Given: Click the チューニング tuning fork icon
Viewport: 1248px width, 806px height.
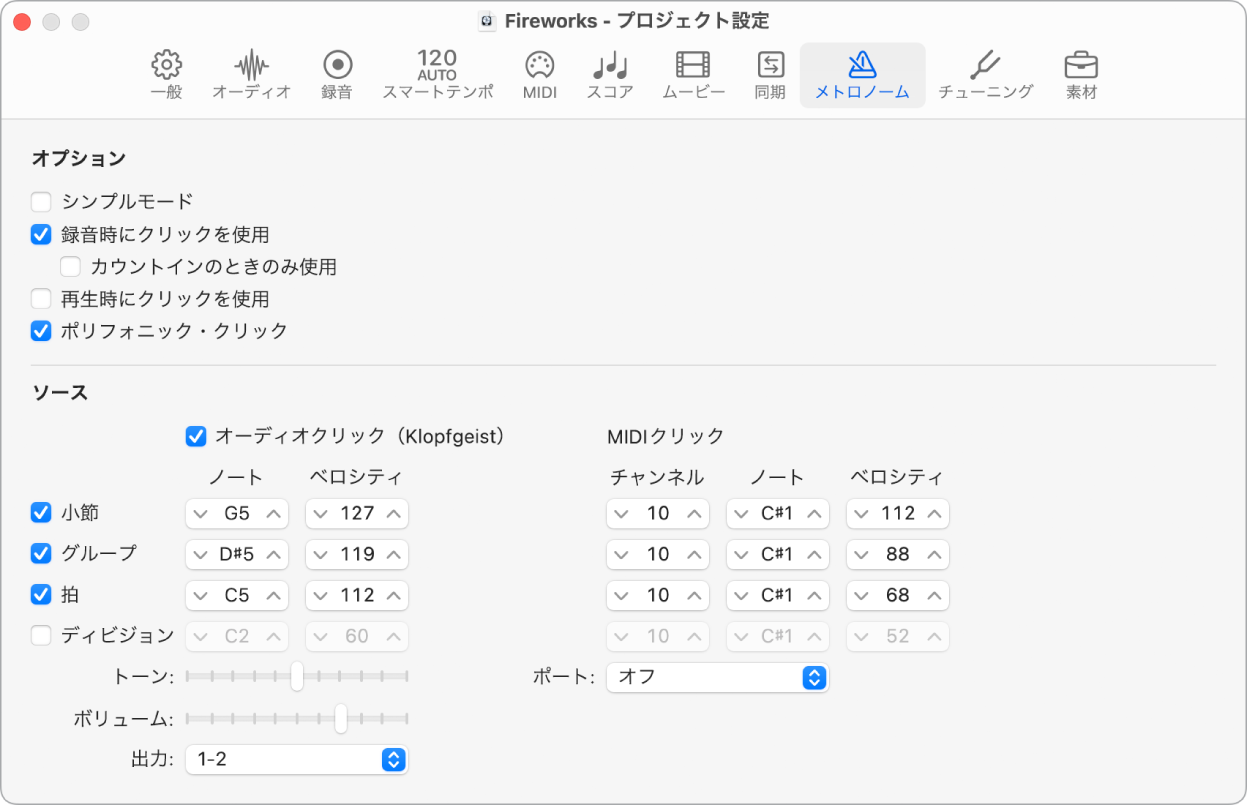Looking at the screenshot, I should [985, 72].
